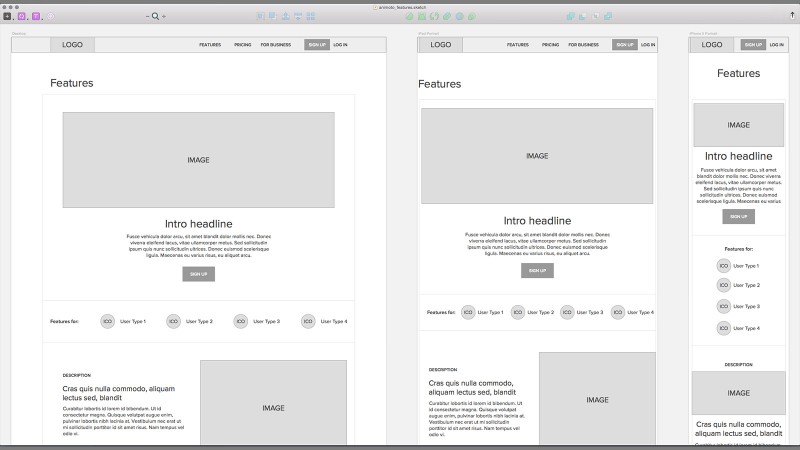
Task: Click the third green toolbar icon
Action: pos(434,16)
